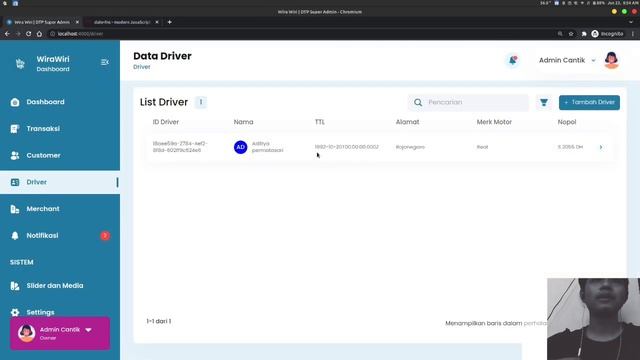This screenshot has height=360, width=640.
Task: Open the header notification bell icon
Action: 512,60
